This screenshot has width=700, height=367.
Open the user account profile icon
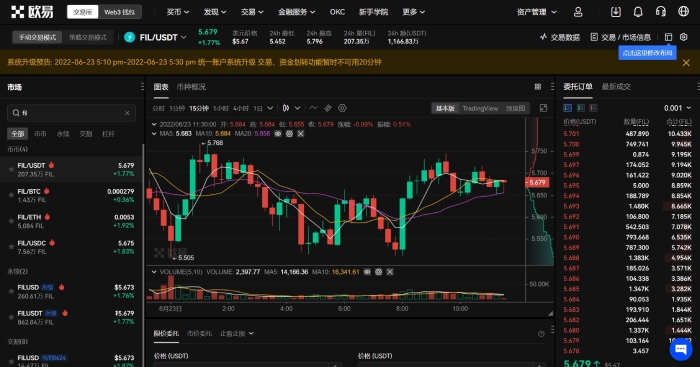tap(578, 12)
